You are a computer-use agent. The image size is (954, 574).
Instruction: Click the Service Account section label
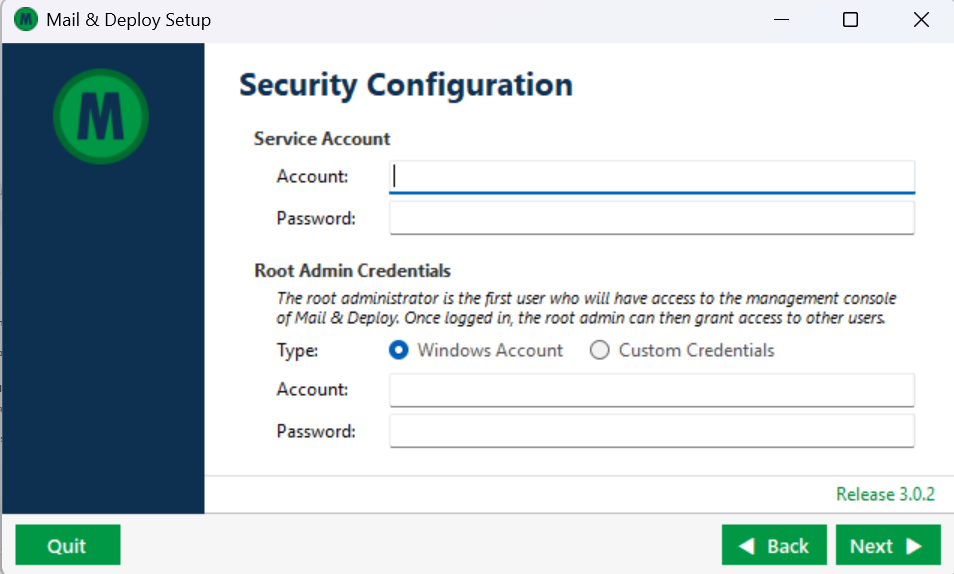pos(322,139)
